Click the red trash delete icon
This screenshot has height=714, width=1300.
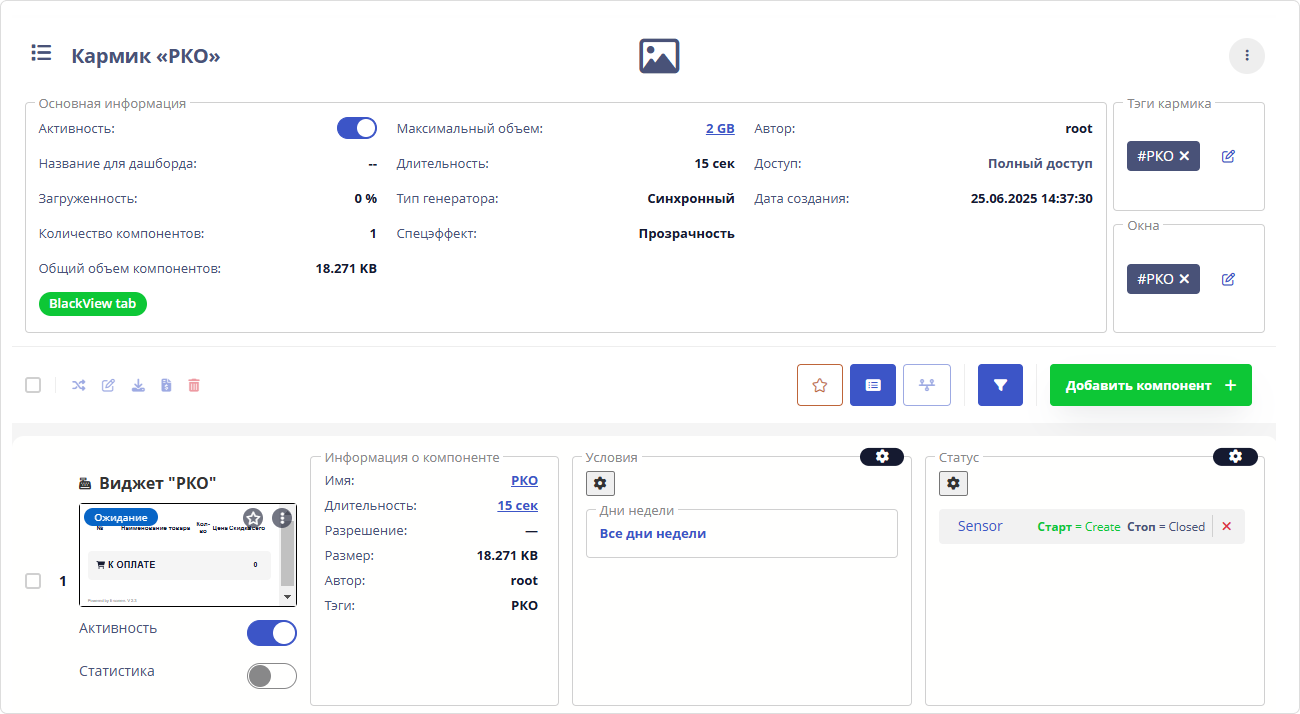click(x=194, y=385)
